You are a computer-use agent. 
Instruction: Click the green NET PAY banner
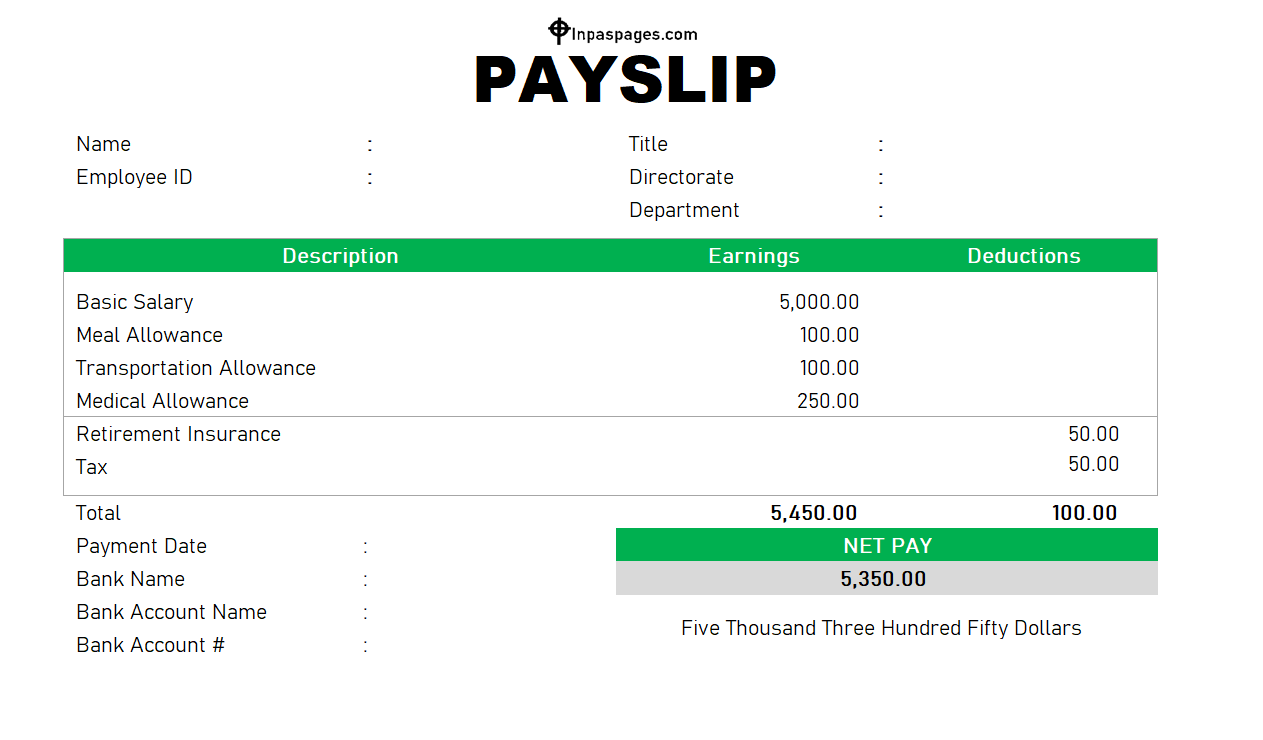point(887,546)
